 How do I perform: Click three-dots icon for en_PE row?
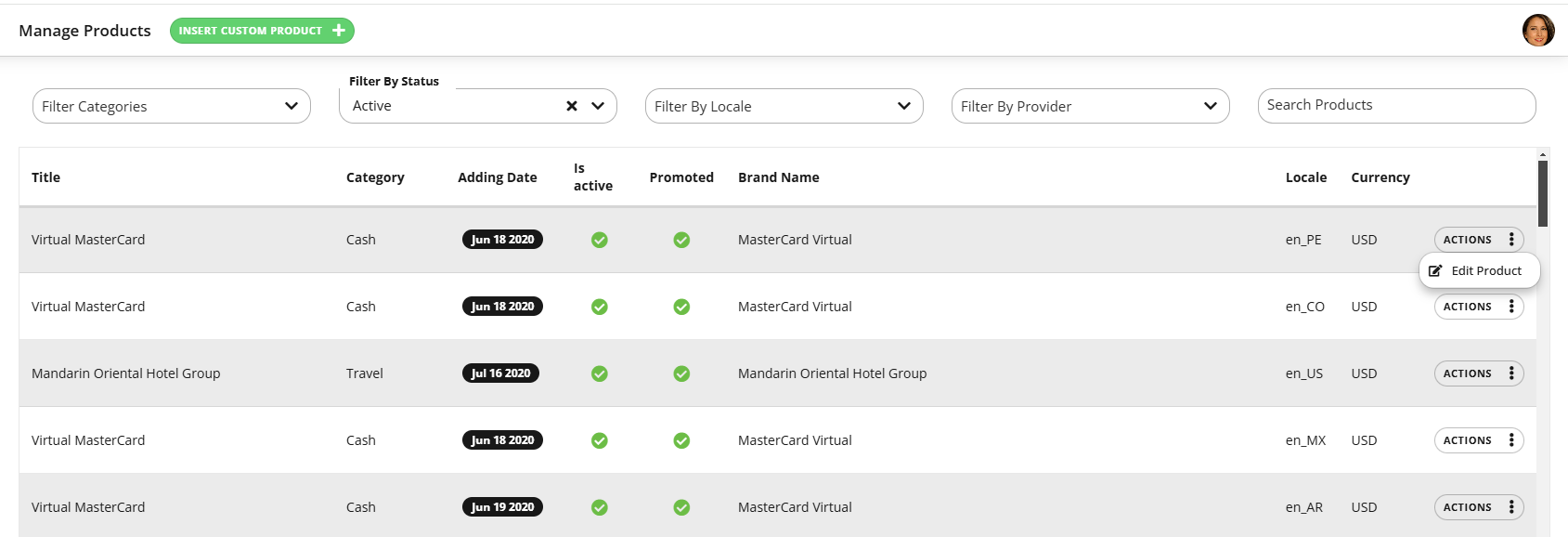(1511, 240)
